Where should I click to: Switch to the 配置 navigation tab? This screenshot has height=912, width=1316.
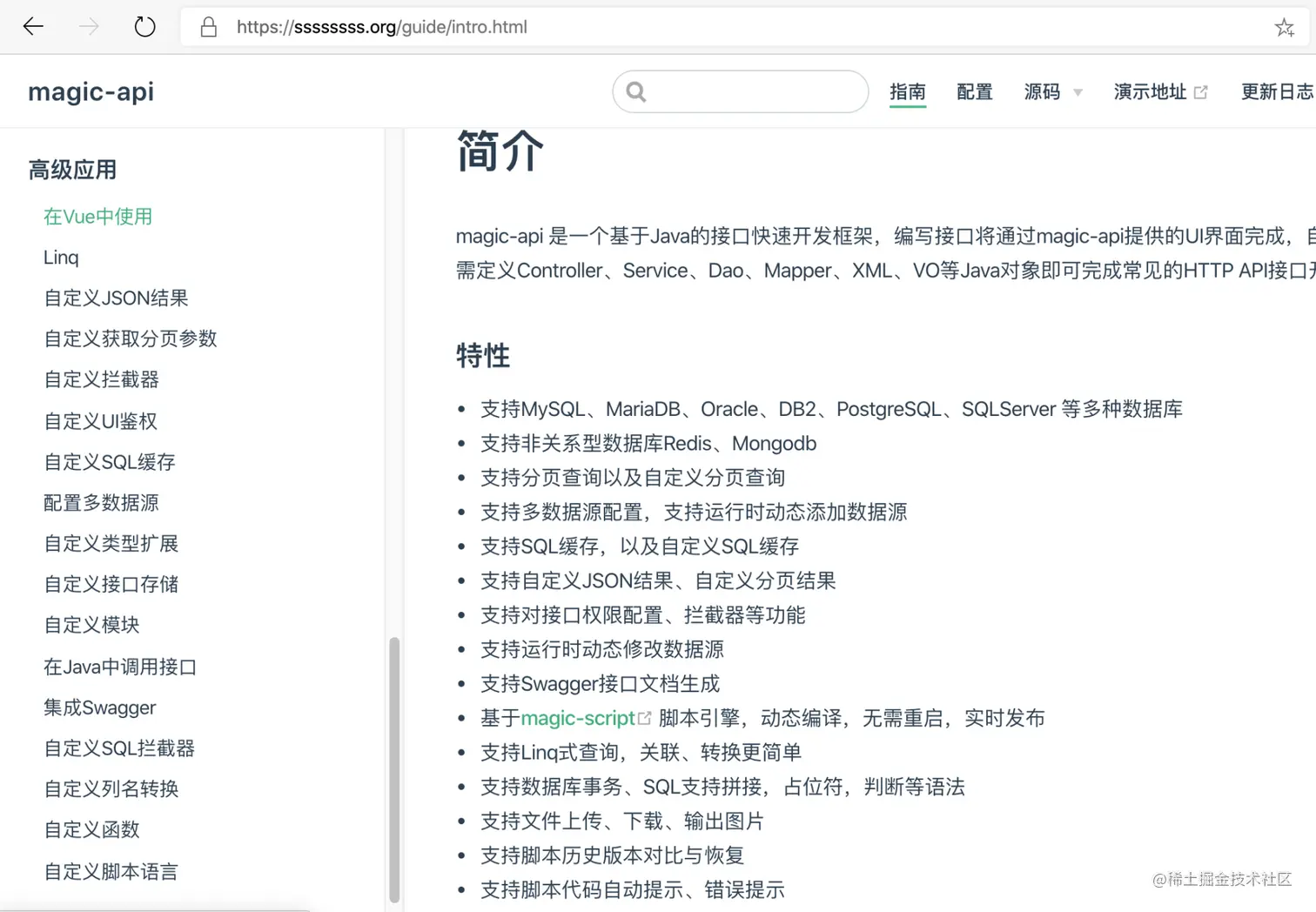click(x=974, y=91)
